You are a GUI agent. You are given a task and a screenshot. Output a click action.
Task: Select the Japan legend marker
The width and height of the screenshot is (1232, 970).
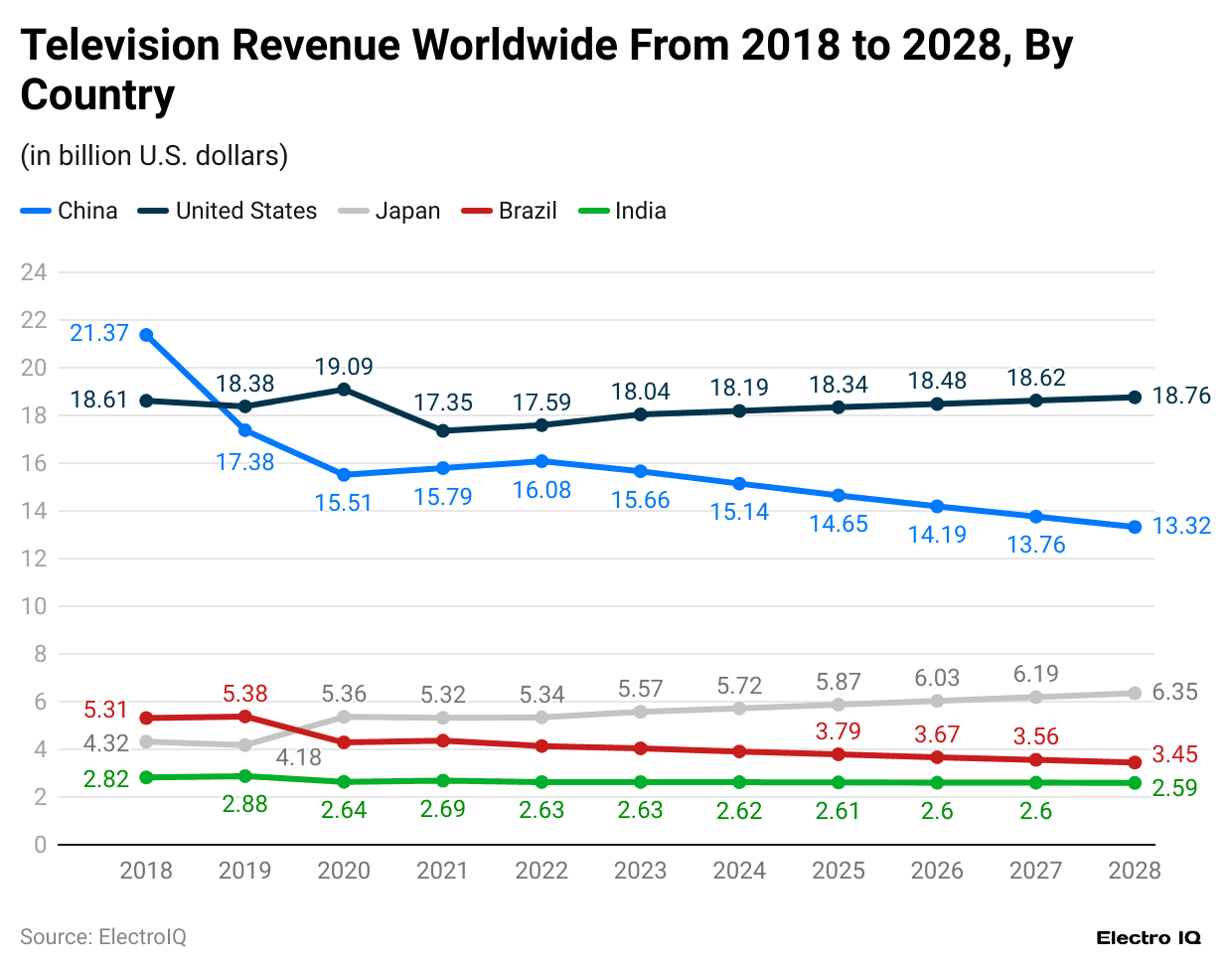(353, 211)
